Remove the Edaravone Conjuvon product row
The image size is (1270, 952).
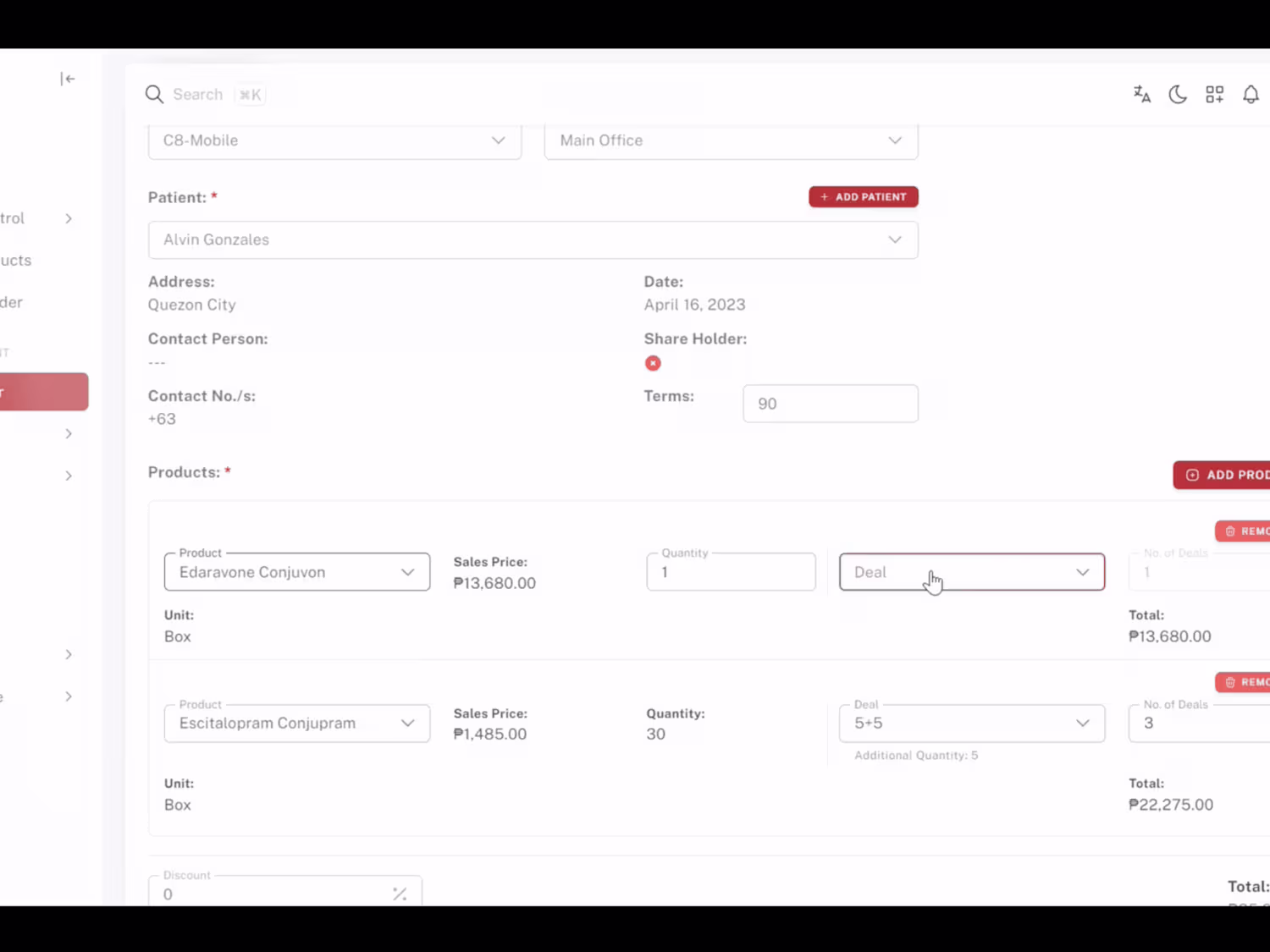point(1243,531)
